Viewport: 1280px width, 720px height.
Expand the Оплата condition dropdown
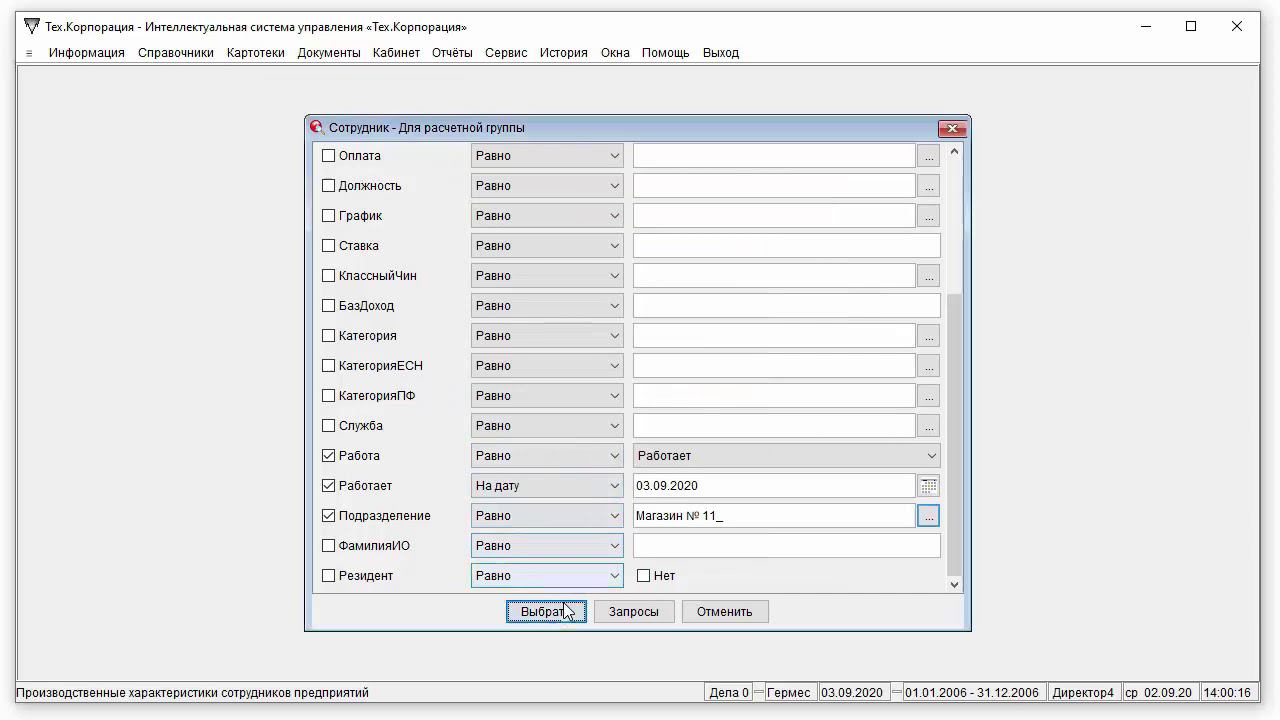click(x=547, y=156)
